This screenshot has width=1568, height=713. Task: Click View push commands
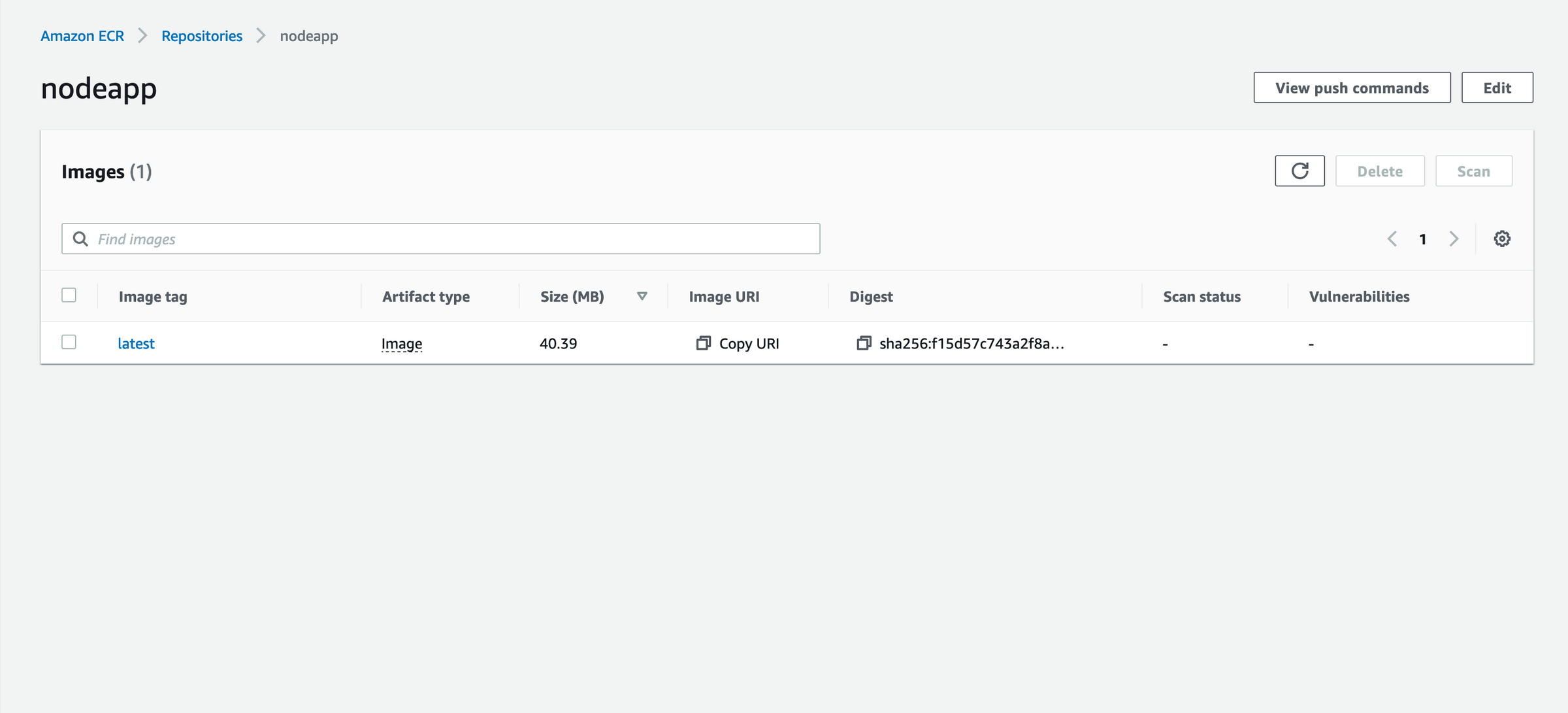[x=1352, y=87]
